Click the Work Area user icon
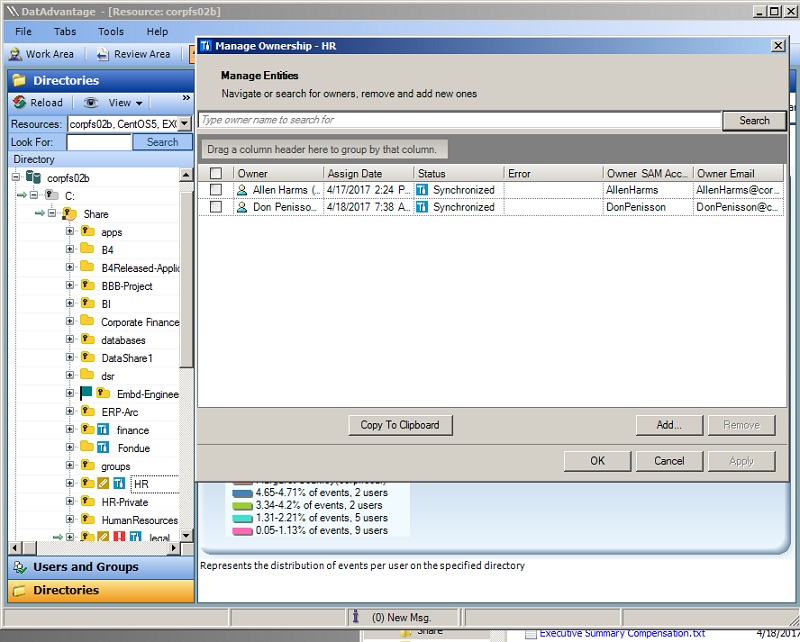Viewport: 800px width, 642px height. 15,54
